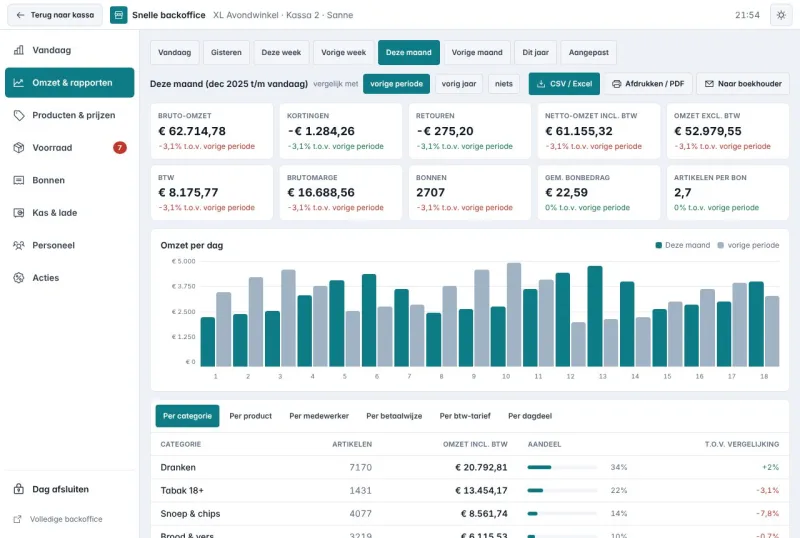Click the envelope icon on Naar boekhouder
800x538 pixels.
pyautogui.click(x=709, y=84)
